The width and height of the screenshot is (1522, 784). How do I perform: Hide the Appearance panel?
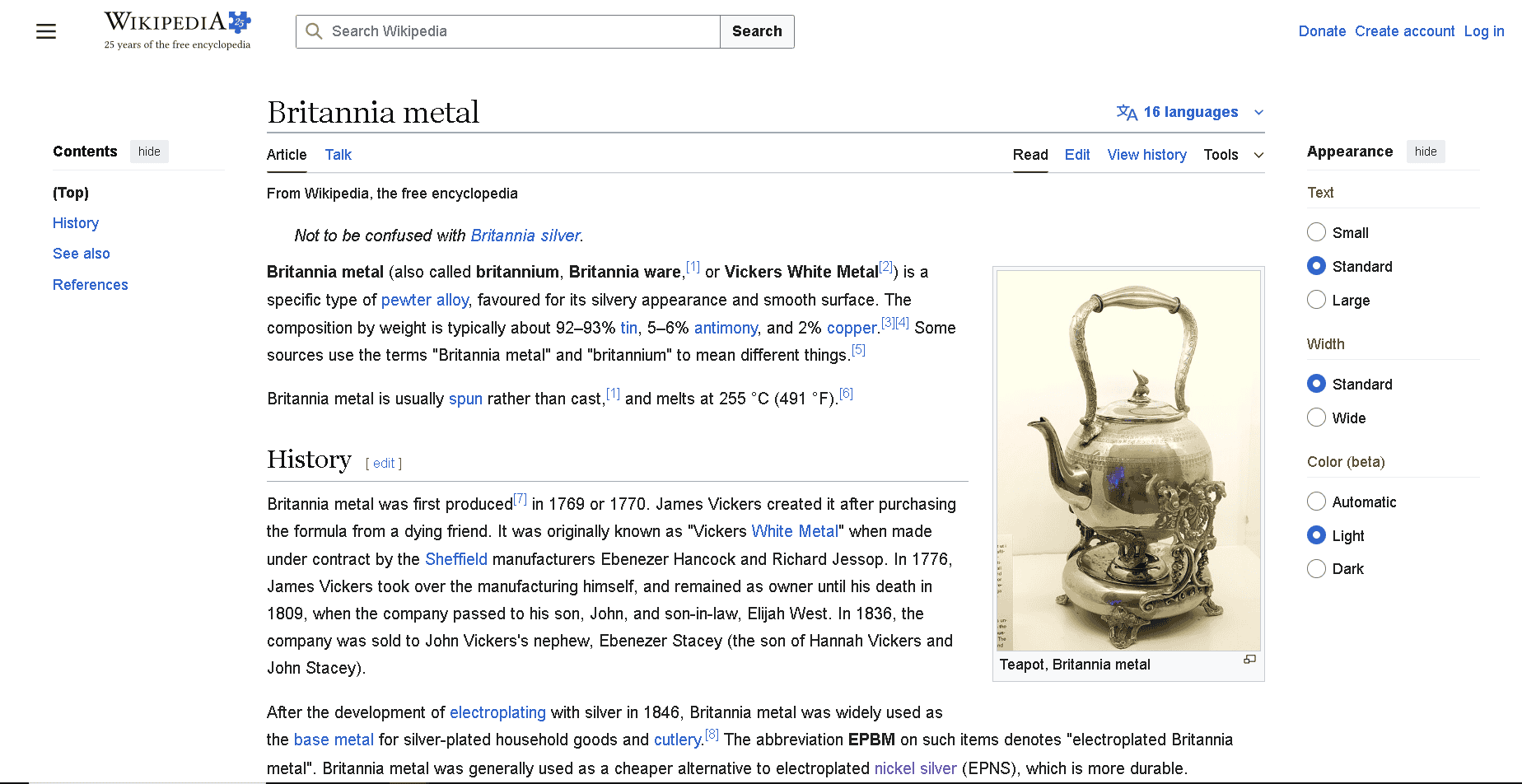pos(1425,152)
